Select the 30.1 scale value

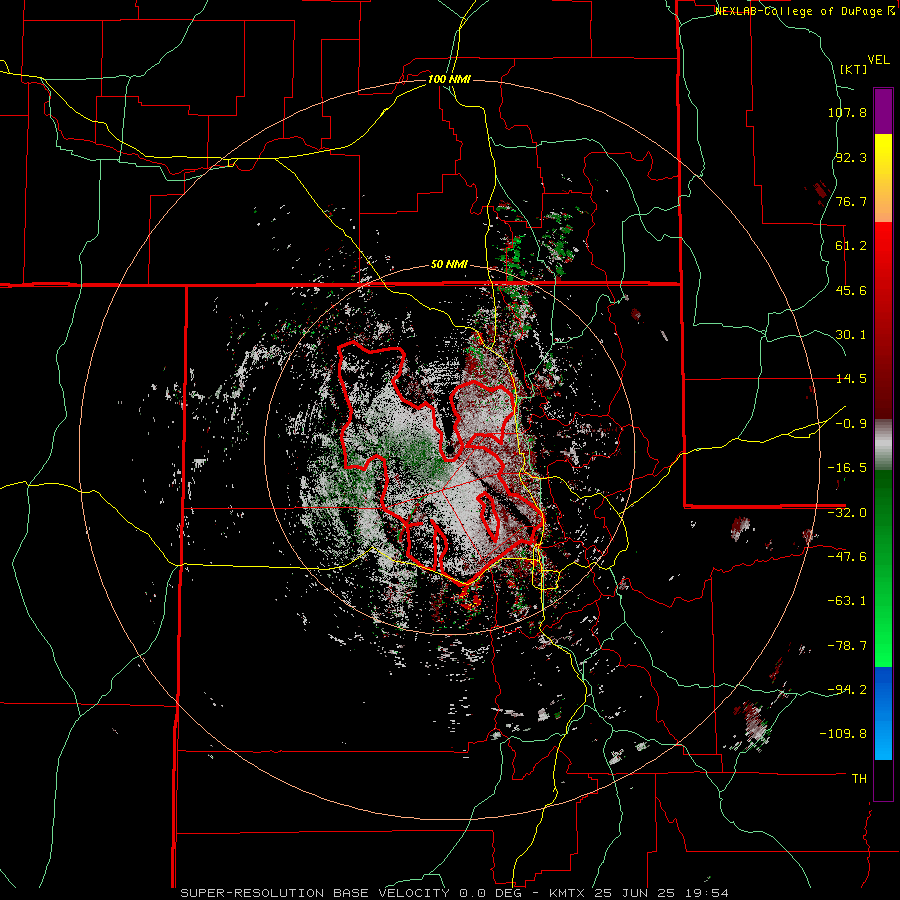(851, 335)
